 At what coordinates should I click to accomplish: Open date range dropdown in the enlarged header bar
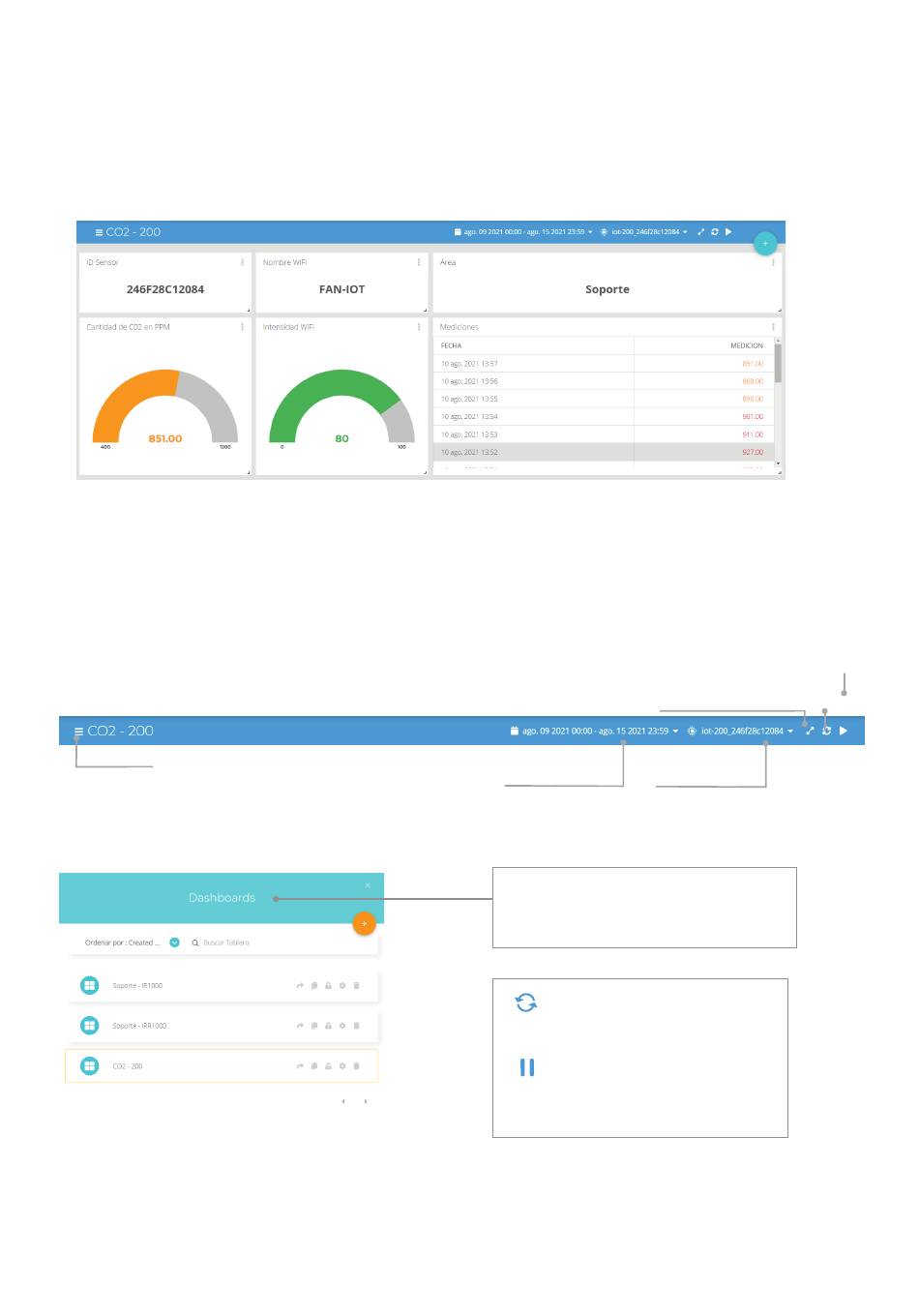[x=594, y=731]
